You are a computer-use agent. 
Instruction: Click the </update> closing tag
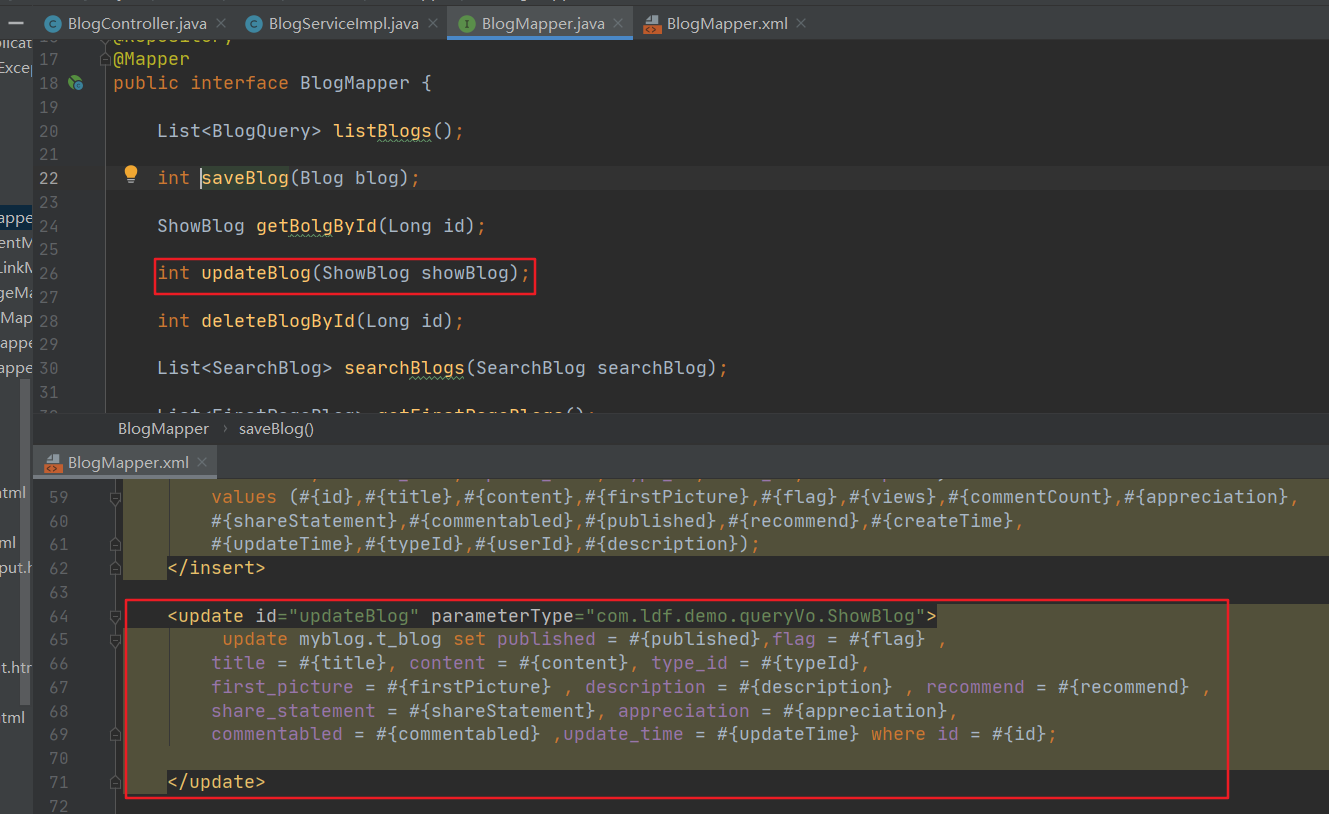click(x=216, y=782)
